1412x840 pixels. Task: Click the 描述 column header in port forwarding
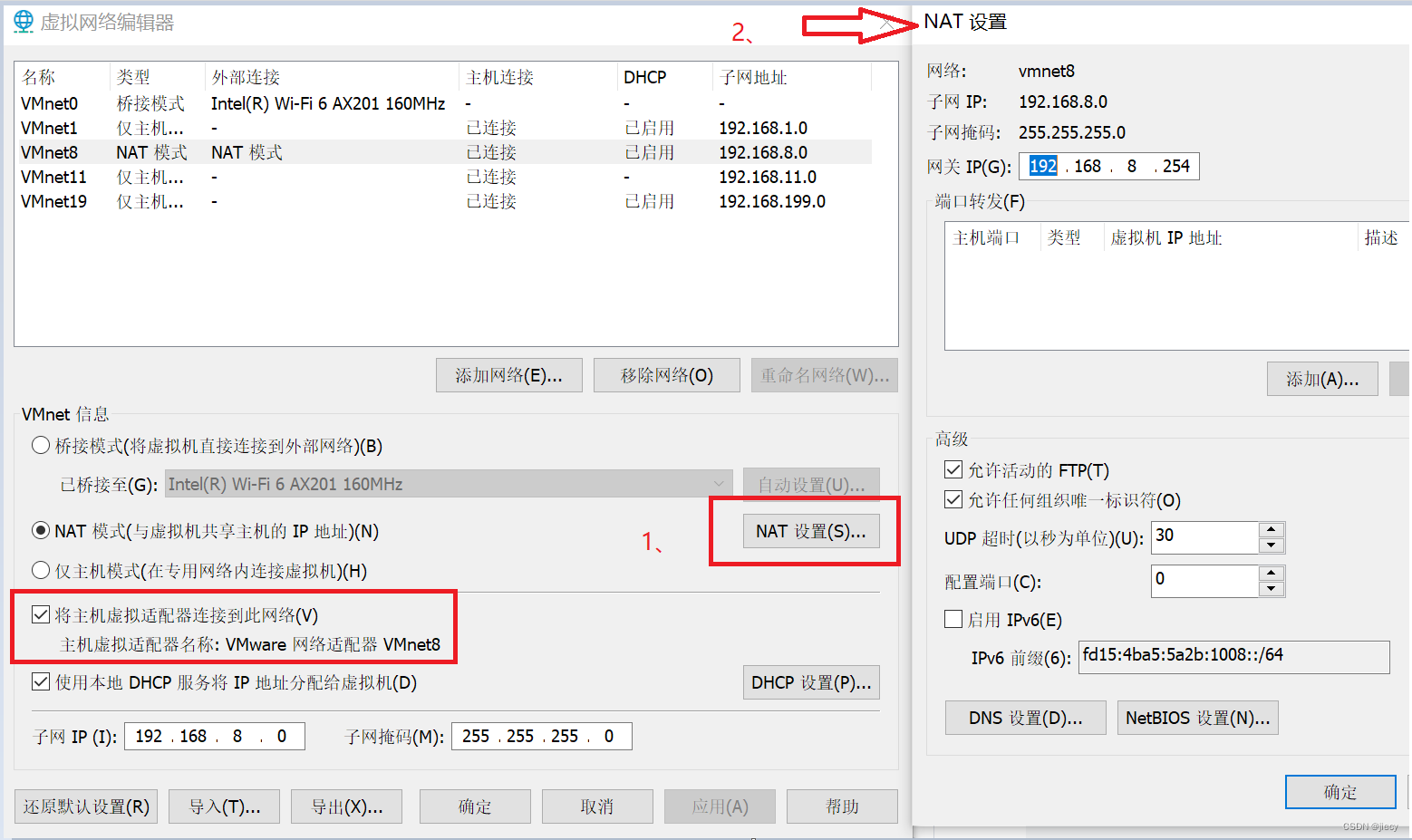(1383, 237)
